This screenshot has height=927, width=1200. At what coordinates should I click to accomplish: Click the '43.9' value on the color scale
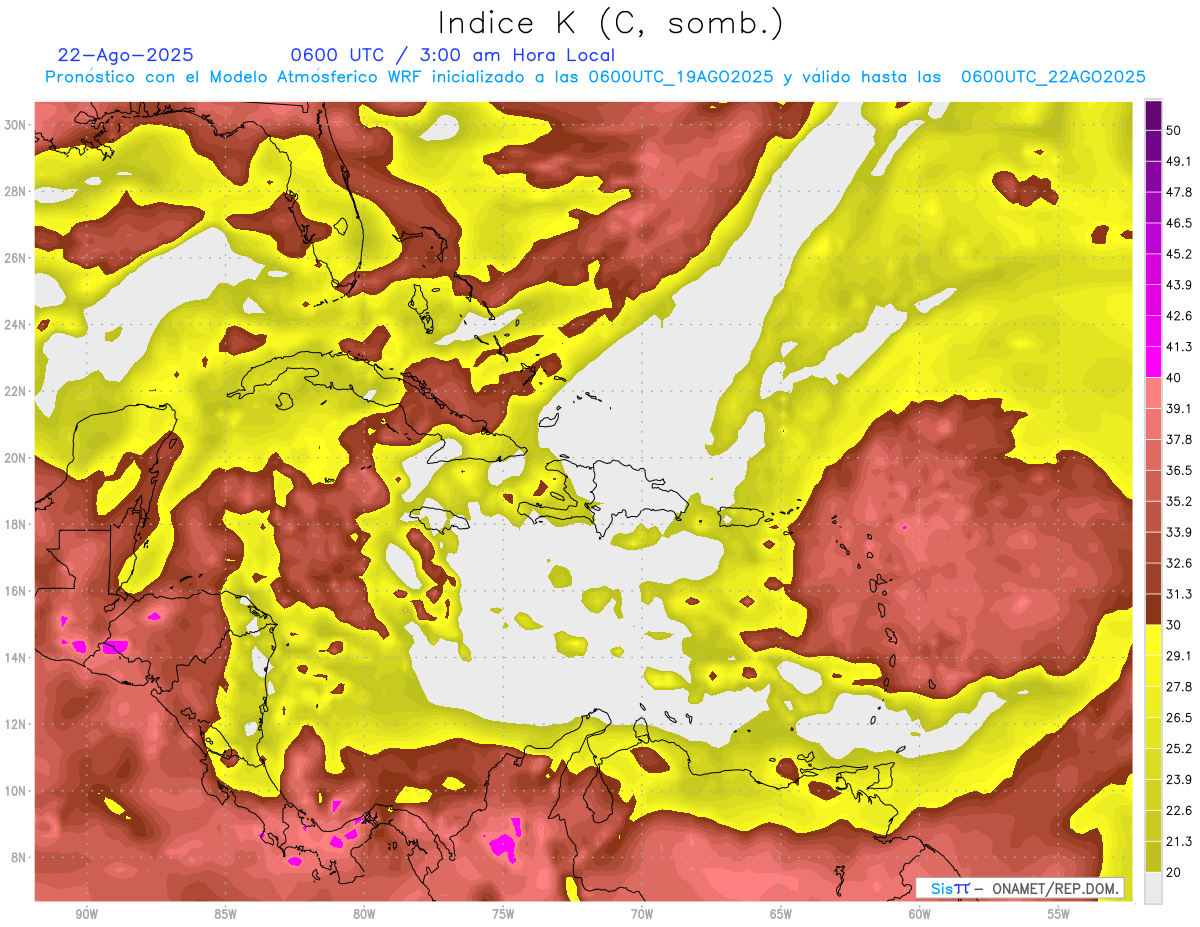coord(1179,286)
